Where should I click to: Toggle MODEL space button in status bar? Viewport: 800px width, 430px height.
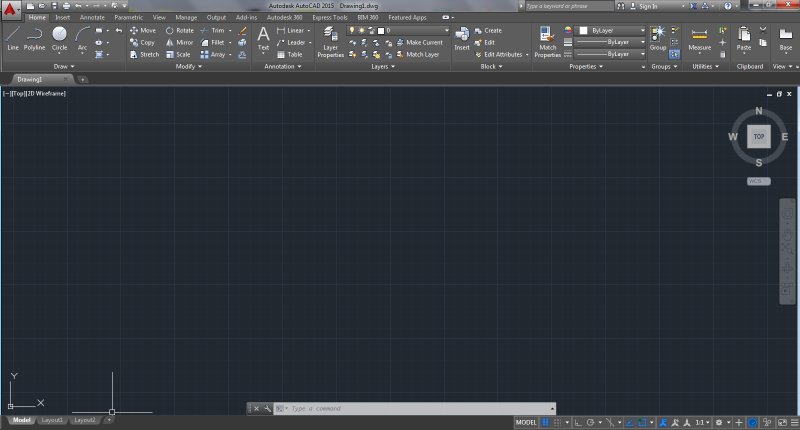pyautogui.click(x=527, y=423)
